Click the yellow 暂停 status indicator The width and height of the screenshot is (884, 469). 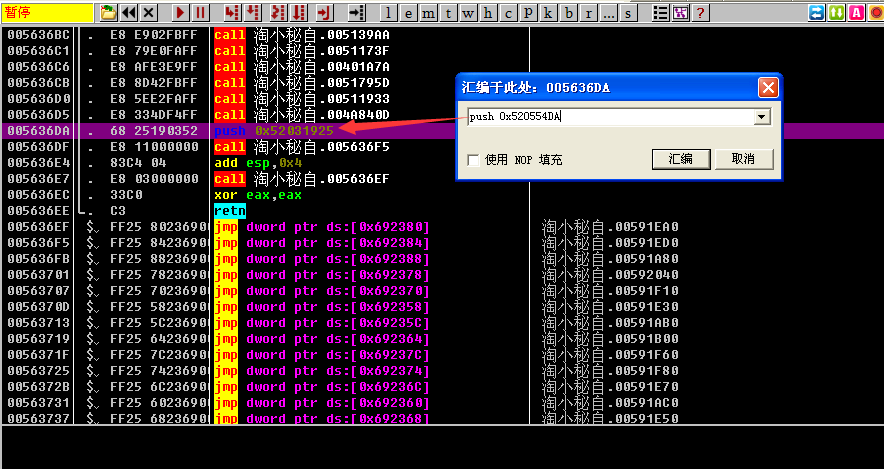[x=47, y=12]
